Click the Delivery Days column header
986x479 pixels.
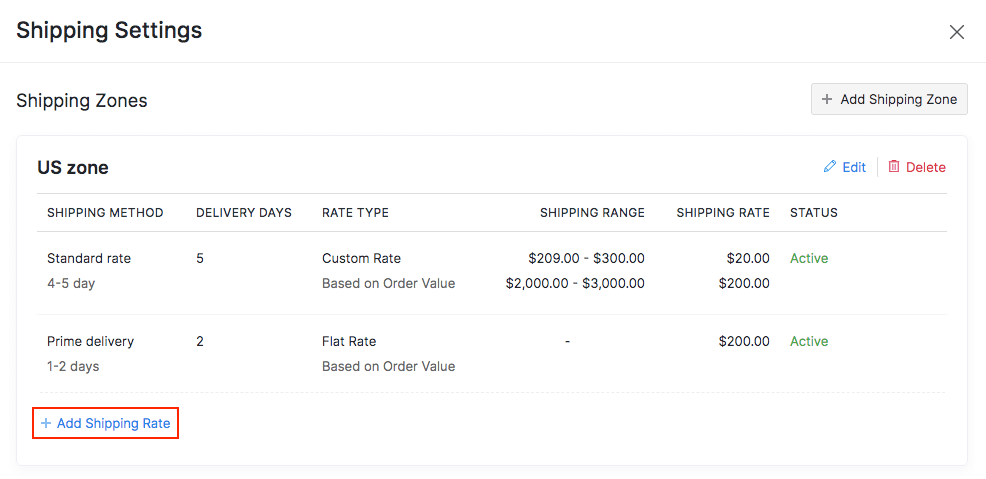[244, 213]
